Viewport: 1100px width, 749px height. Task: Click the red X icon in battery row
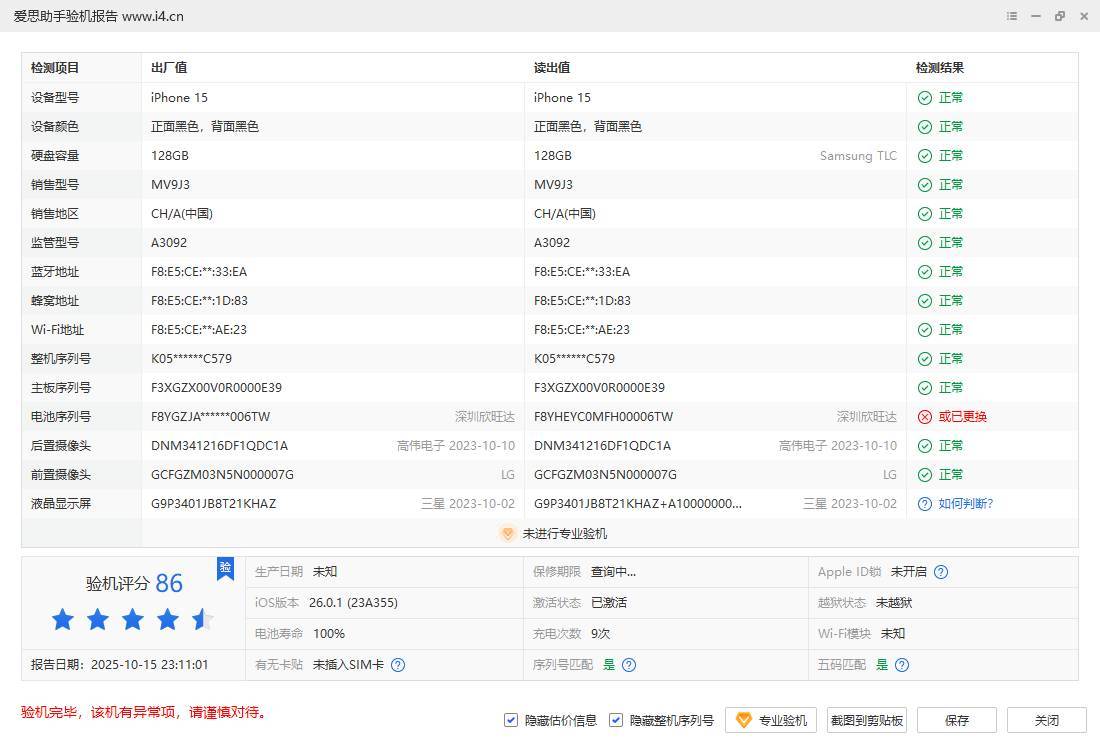[x=925, y=417]
